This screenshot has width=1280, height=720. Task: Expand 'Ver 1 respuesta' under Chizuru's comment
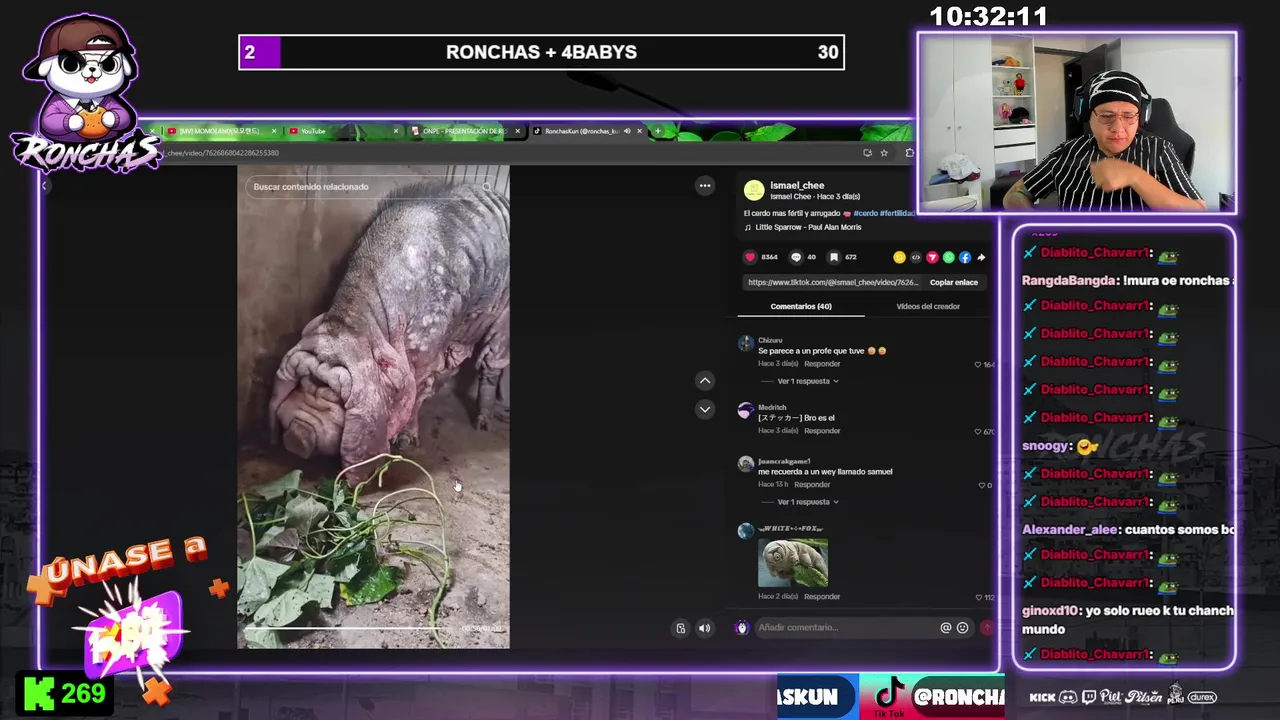click(x=808, y=381)
